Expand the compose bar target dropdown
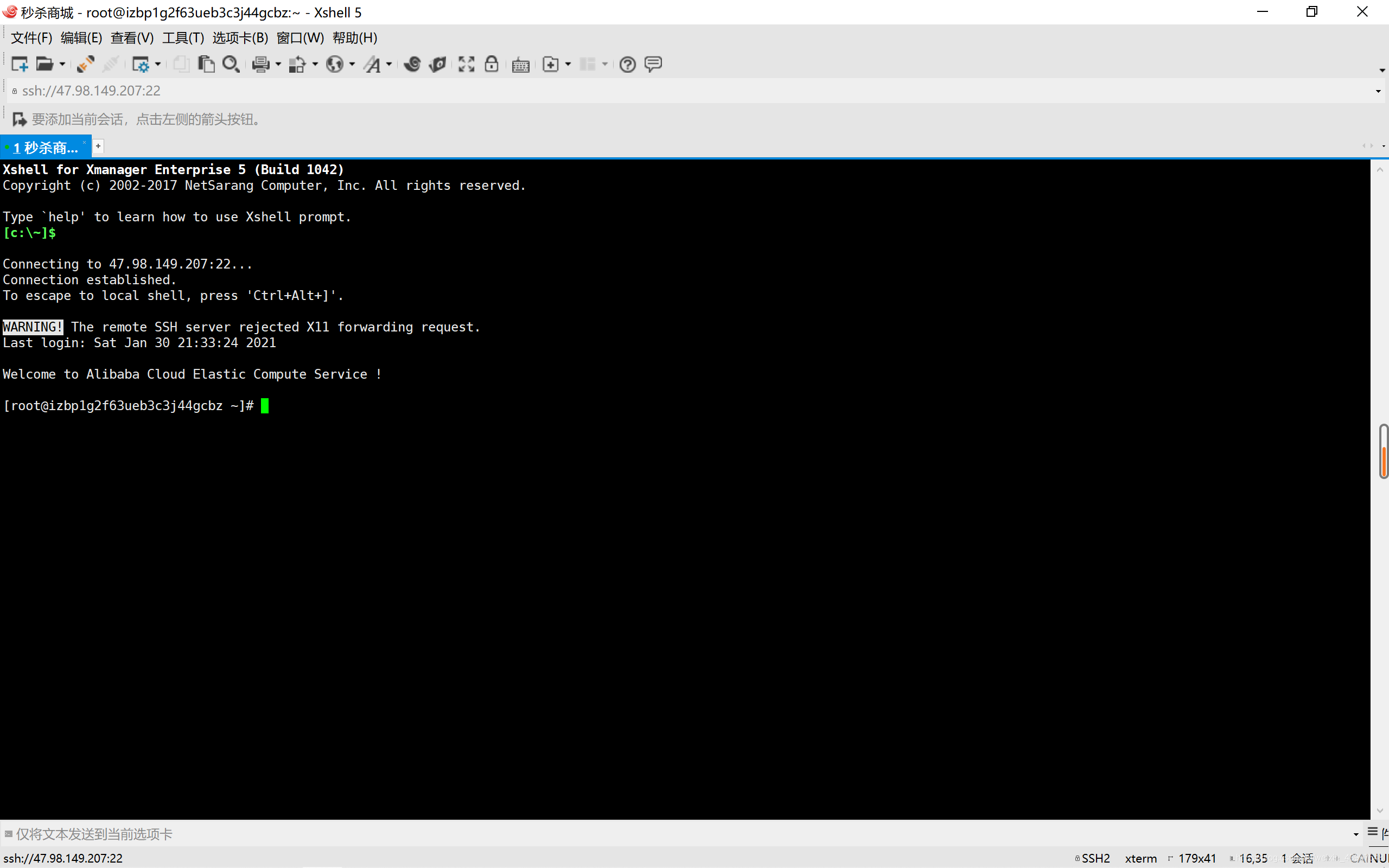 [x=1356, y=834]
